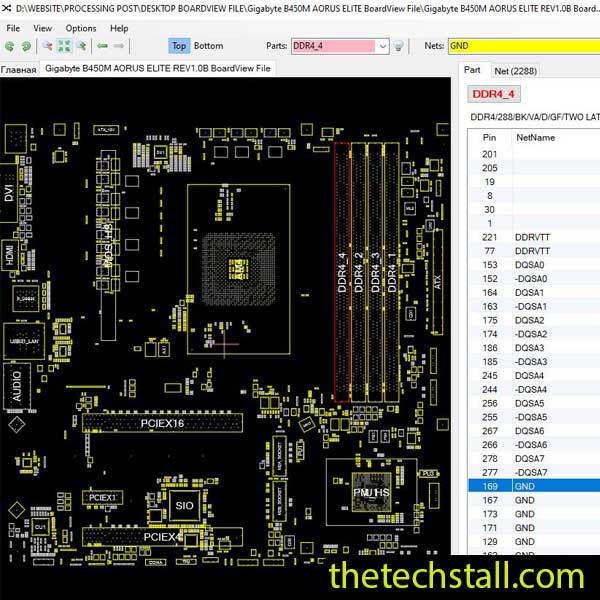Viewport: 600px width, 600px height.
Task: Click the second green rotate arrow icon
Action: [x=26, y=46]
